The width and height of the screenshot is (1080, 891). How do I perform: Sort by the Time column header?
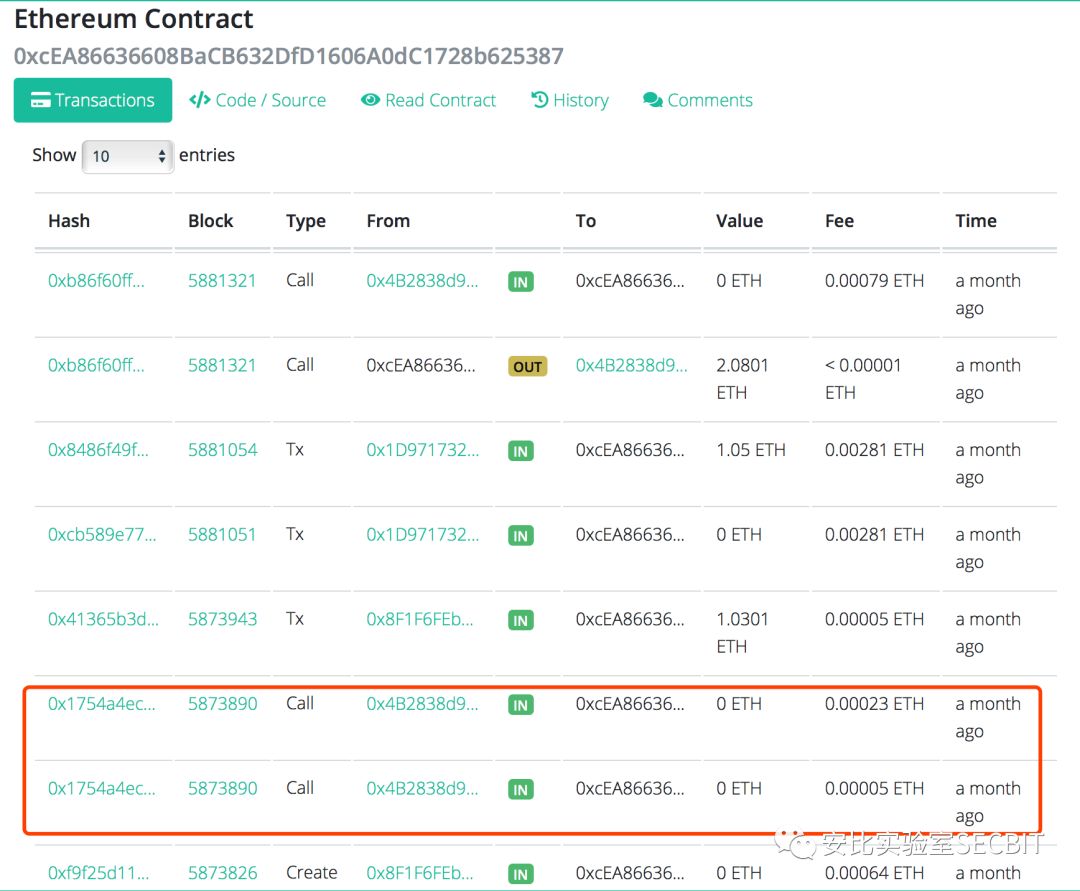pyautogui.click(x=975, y=221)
